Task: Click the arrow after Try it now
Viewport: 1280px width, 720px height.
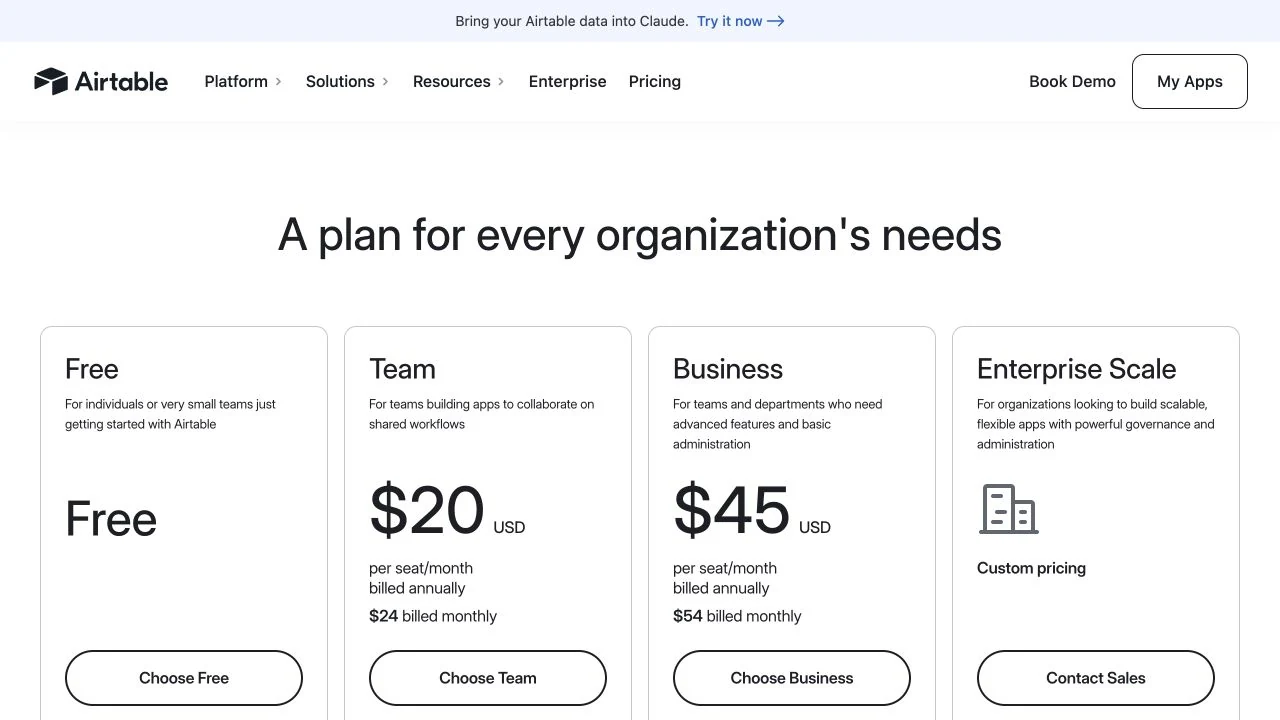Action: [776, 21]
